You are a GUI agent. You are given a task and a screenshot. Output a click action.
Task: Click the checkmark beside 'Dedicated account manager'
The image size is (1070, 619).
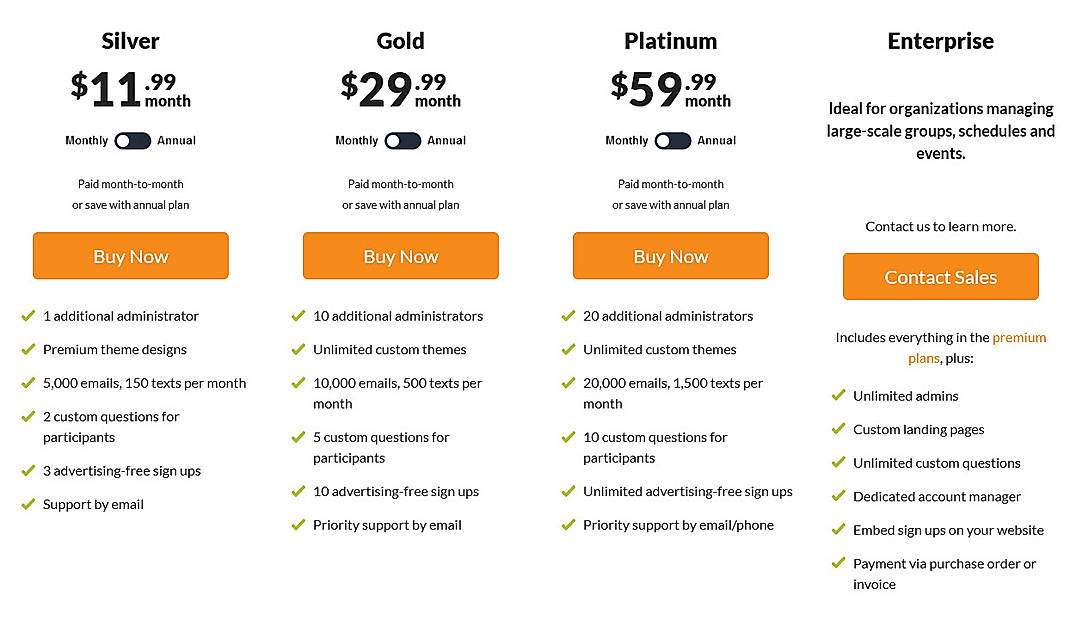coord(838,496)
